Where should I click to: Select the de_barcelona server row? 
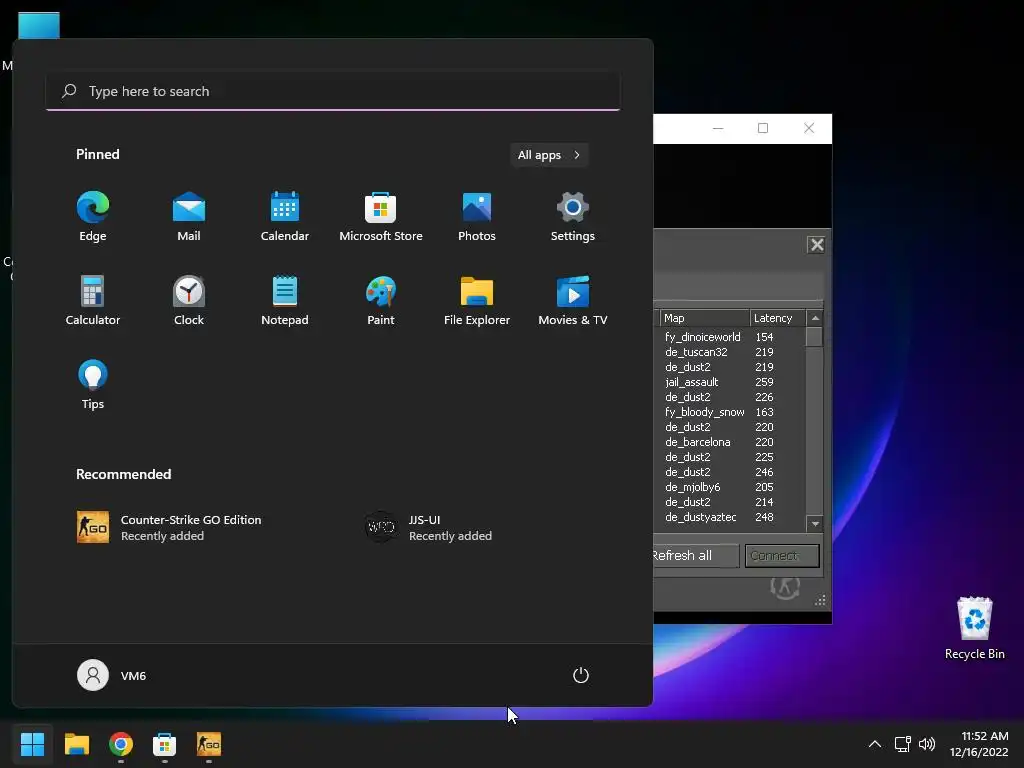729,442
